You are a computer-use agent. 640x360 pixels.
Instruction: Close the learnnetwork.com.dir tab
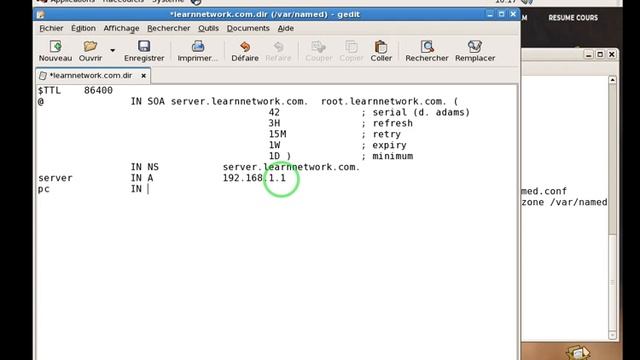[144, 76]
